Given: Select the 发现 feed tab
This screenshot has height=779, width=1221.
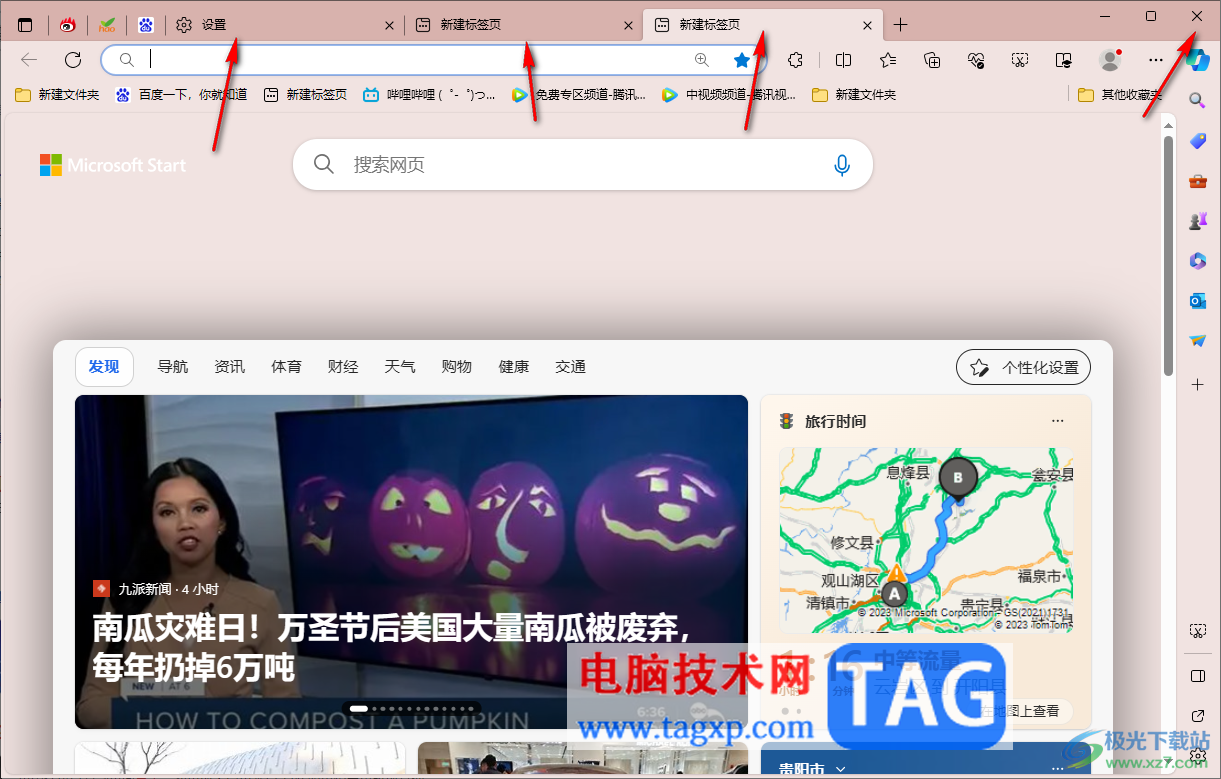Looking at the screenshot, I should 104,367.
